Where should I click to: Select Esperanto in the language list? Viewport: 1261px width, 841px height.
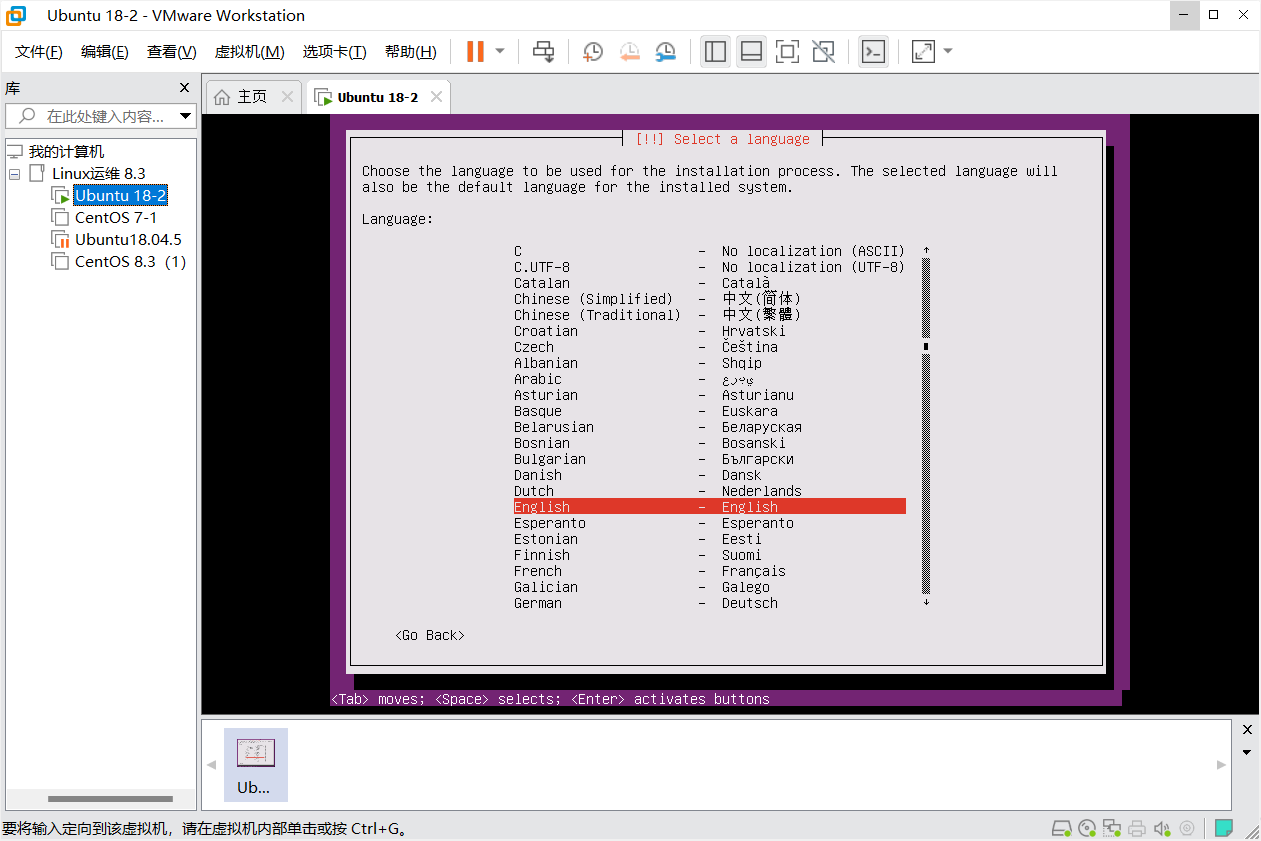[x=709, y=523]
